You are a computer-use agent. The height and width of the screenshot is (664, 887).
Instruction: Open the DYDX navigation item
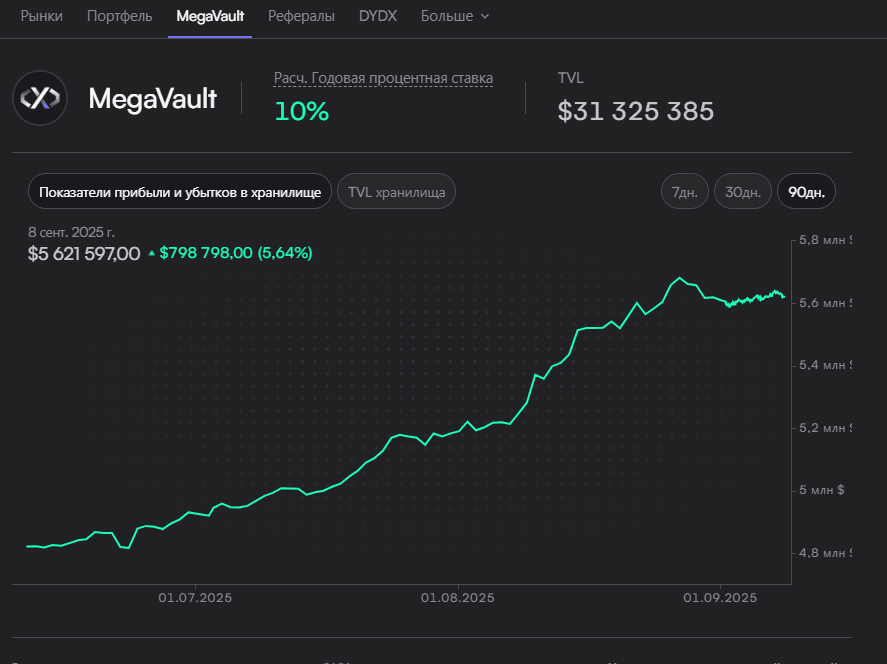coord(378,17)
